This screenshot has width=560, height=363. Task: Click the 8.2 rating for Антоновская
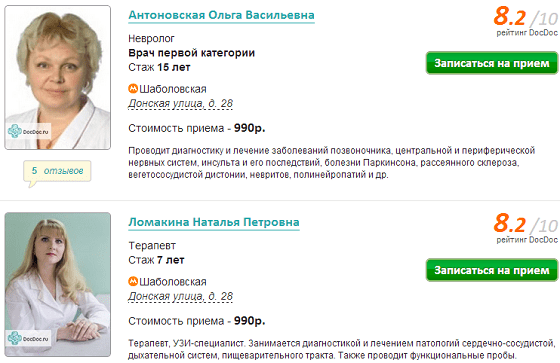510,17
